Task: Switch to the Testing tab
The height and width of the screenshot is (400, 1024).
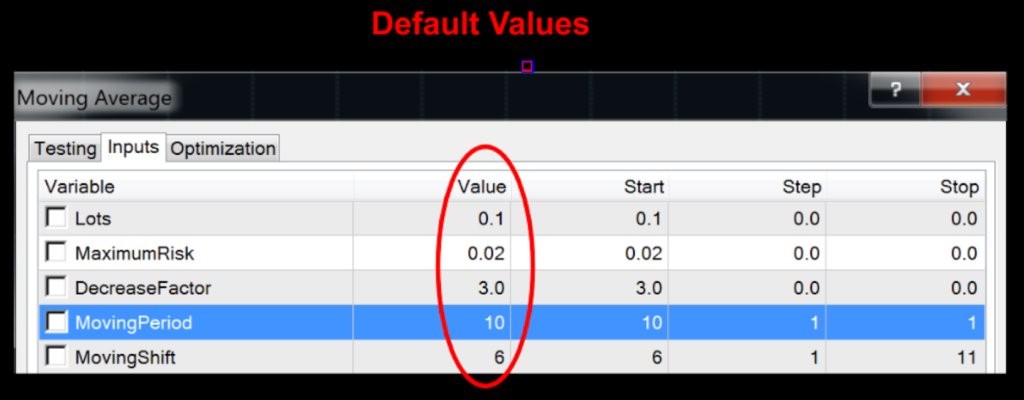Action: (x=65, y=148)
